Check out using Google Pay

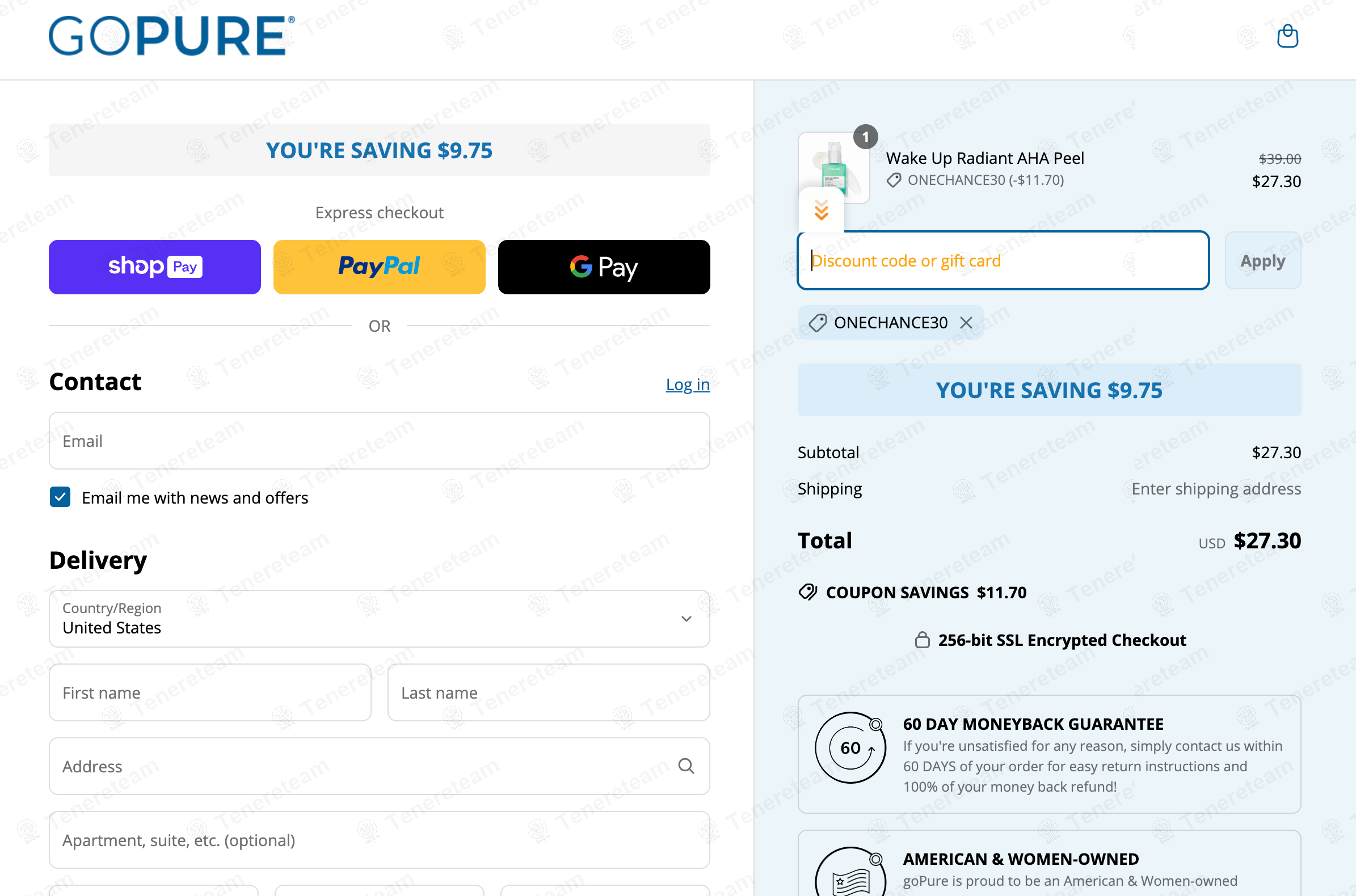pos(604,267)
